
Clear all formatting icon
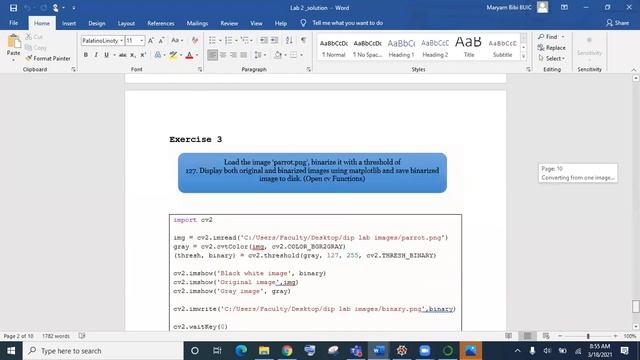coord(195,40)
